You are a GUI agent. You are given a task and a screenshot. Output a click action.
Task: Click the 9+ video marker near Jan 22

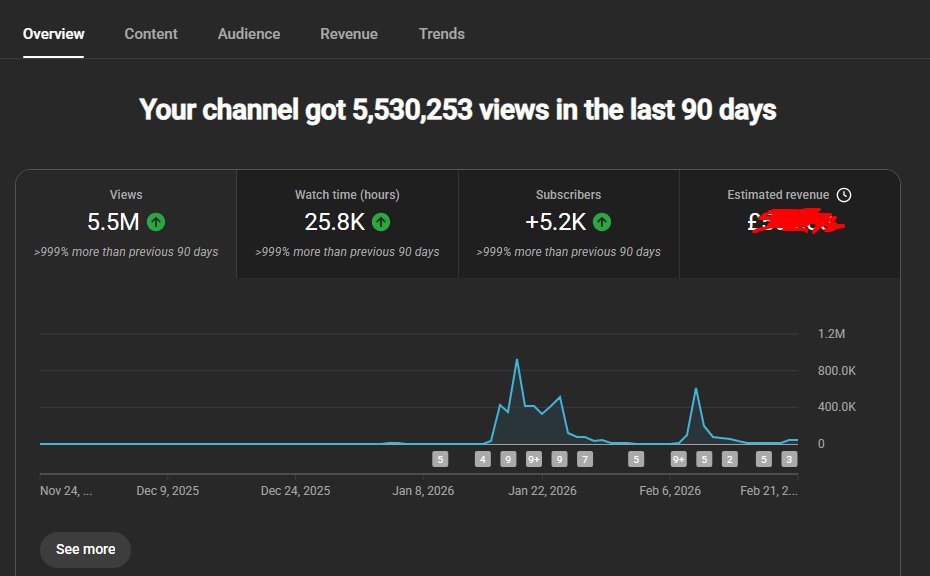(x=532, y=458)
